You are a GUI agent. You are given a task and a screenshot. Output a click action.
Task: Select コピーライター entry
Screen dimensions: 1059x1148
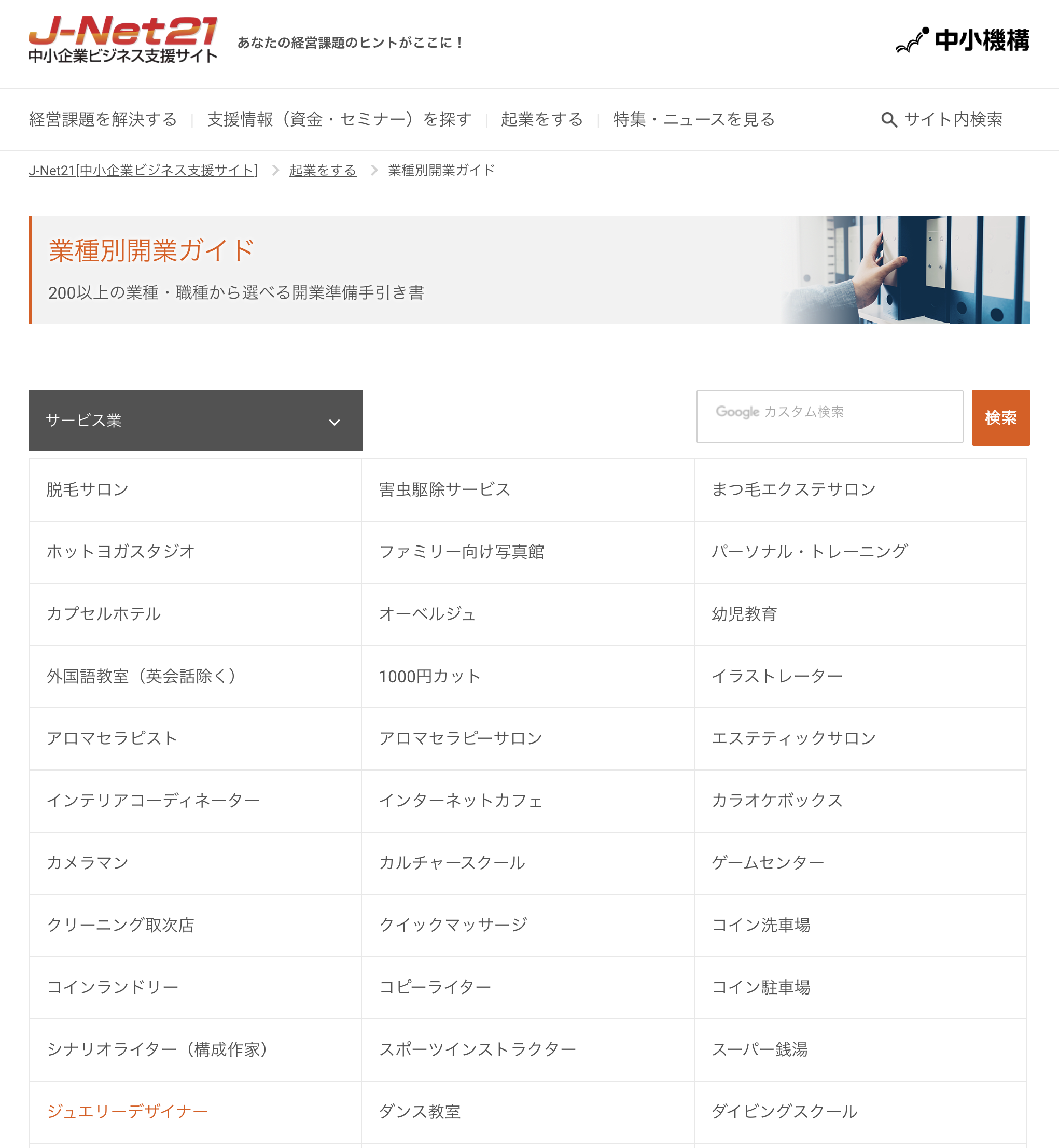[x=528, y=988]
